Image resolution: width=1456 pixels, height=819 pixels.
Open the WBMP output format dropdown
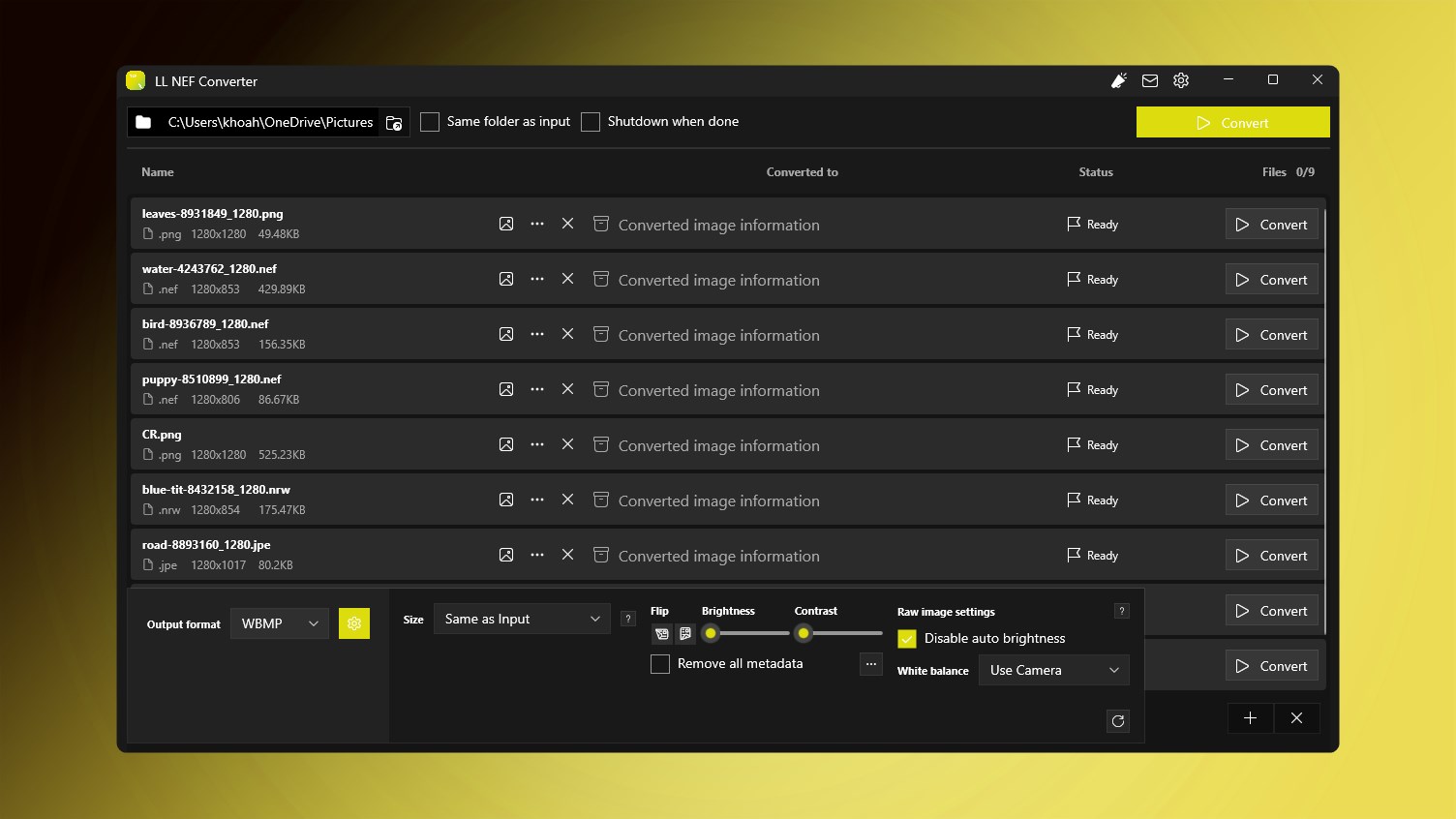(279, 623)
